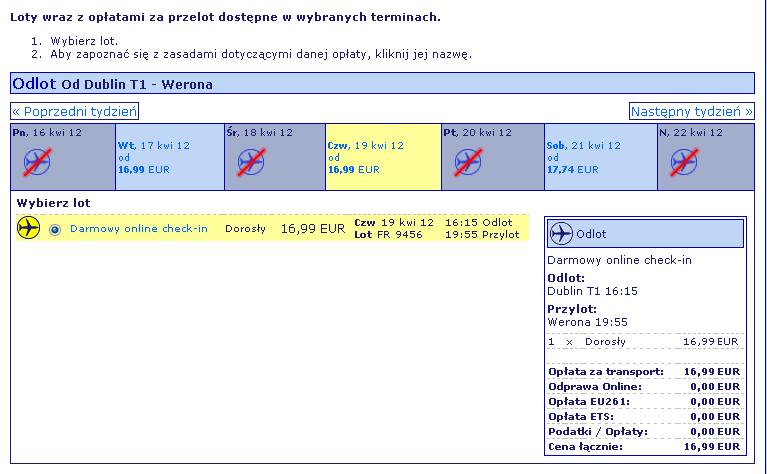Select Czw, 19 kwi 12 date tab
767x474 pixels.
click(x=383, y=157)
